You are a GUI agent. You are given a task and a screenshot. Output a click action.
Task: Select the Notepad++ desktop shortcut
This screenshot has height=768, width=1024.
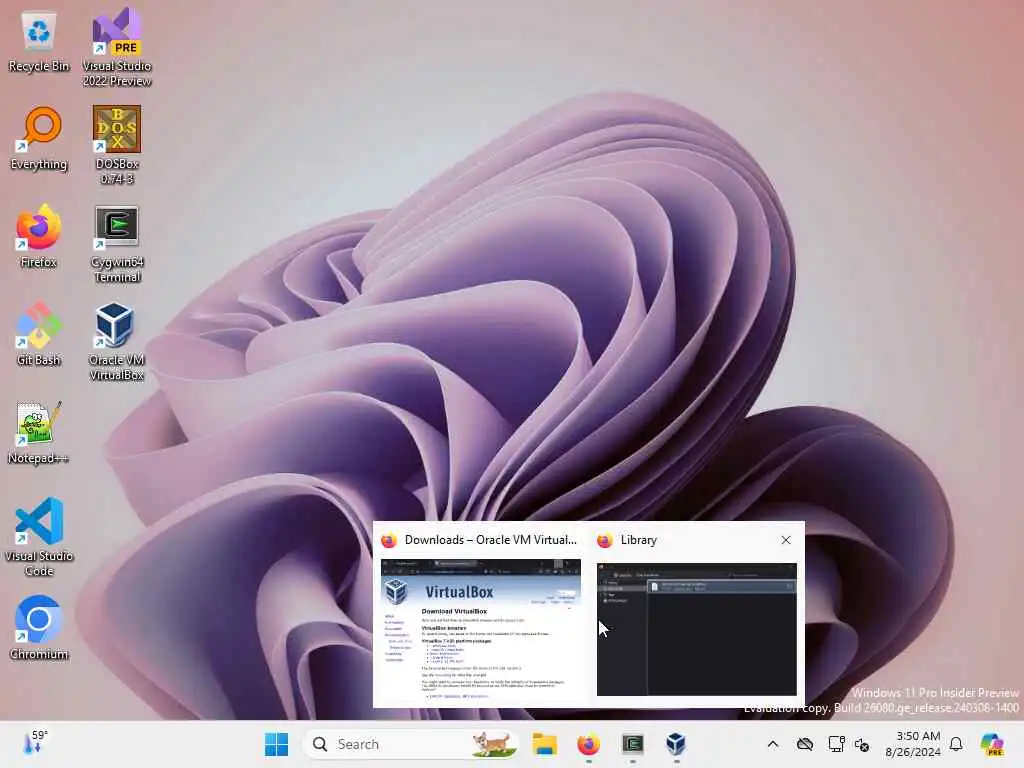[x=39, y=433]
